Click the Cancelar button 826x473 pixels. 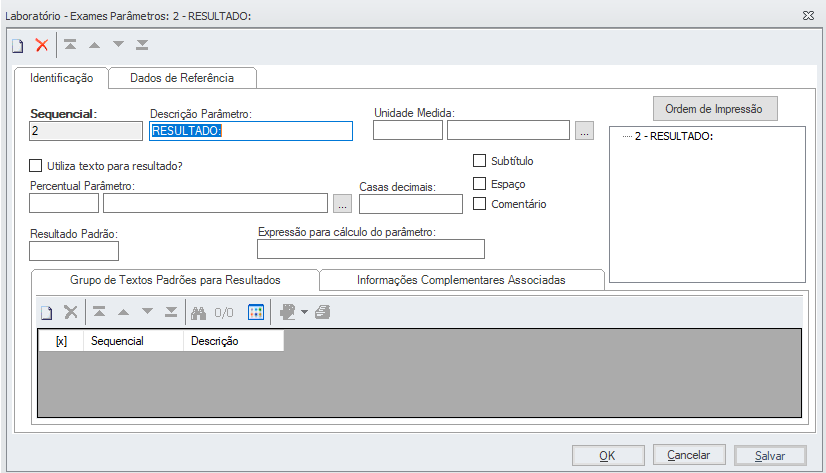tap(689, 455)
